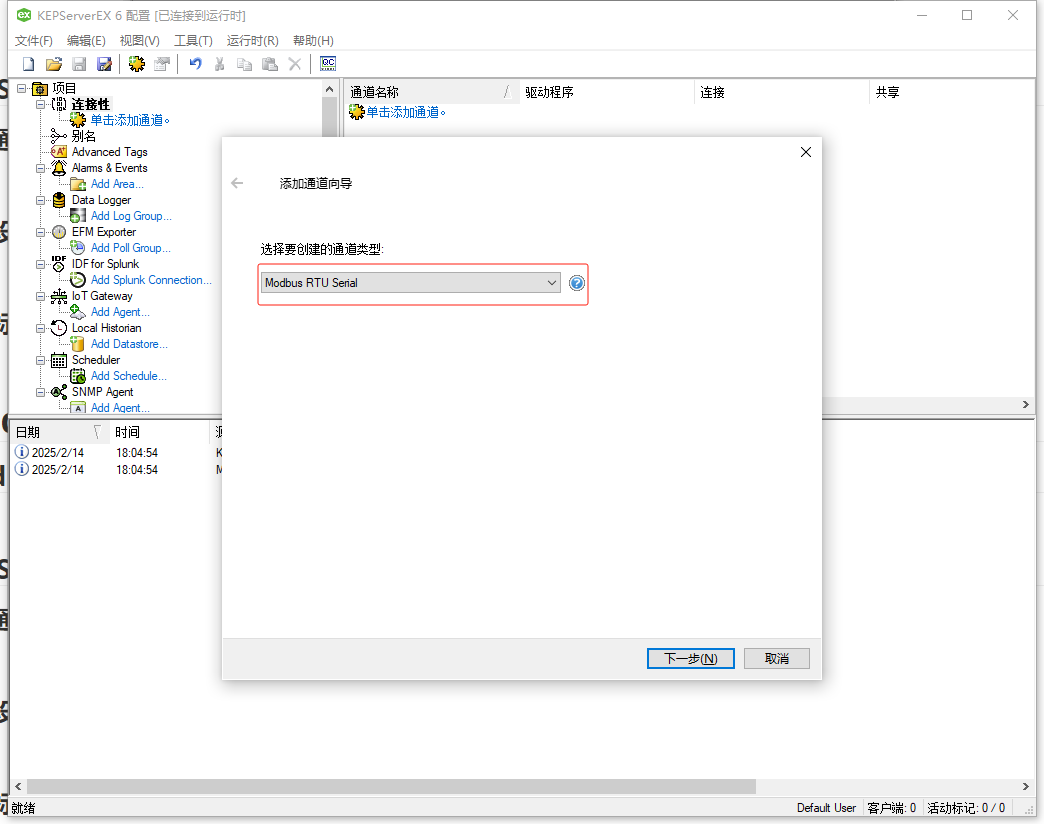Click the Copy toolbar icon
This screenshot has height=824, width=1044.
tap(244, 64)
